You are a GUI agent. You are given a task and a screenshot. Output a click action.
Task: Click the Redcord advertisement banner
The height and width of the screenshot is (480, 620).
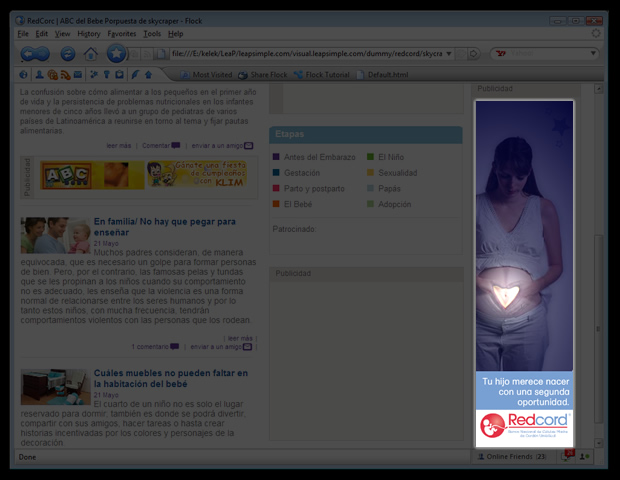(524, 270)
